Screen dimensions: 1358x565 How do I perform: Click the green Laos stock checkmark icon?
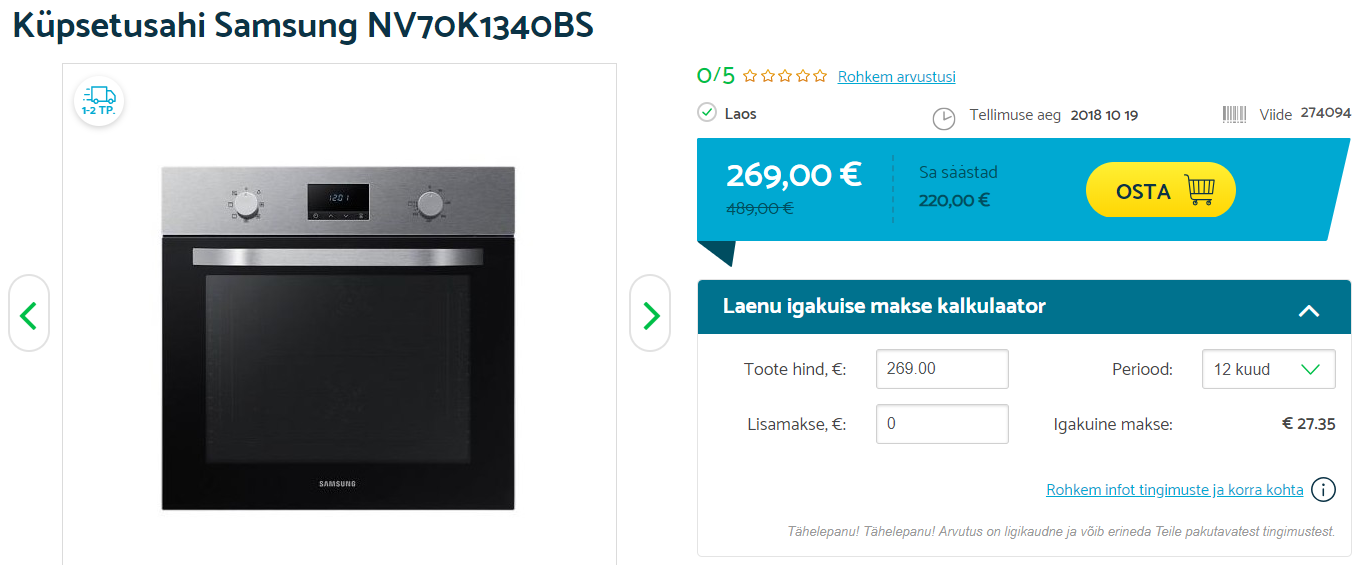tap(707, 112)
